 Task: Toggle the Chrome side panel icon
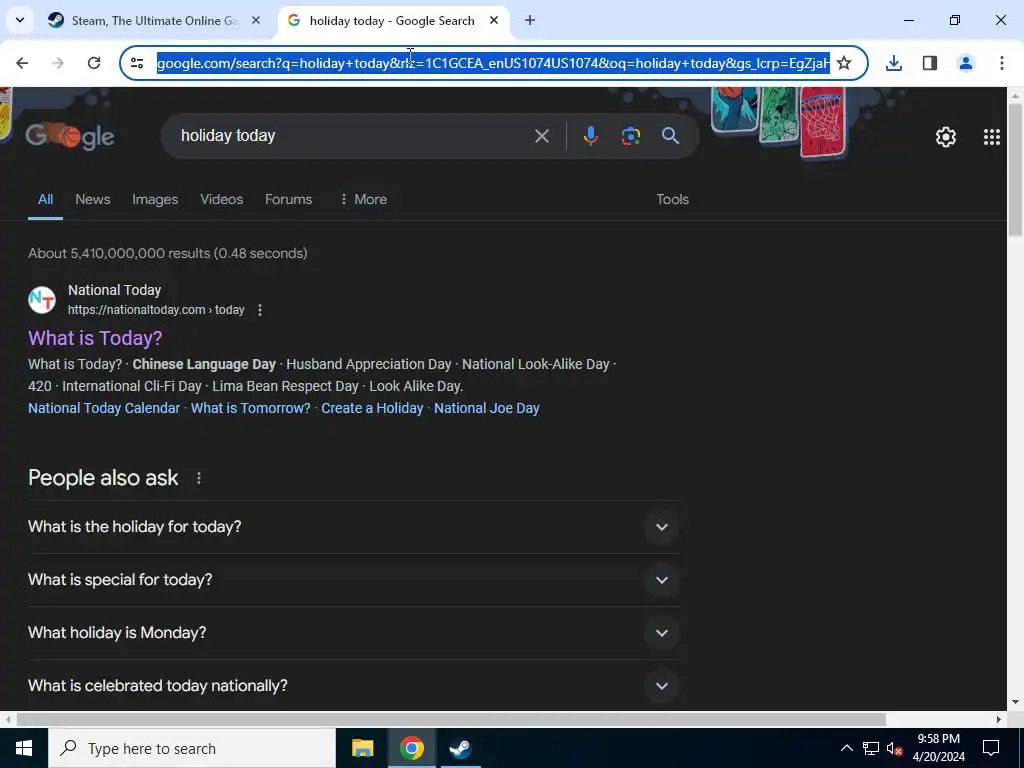tap(930, 63)
